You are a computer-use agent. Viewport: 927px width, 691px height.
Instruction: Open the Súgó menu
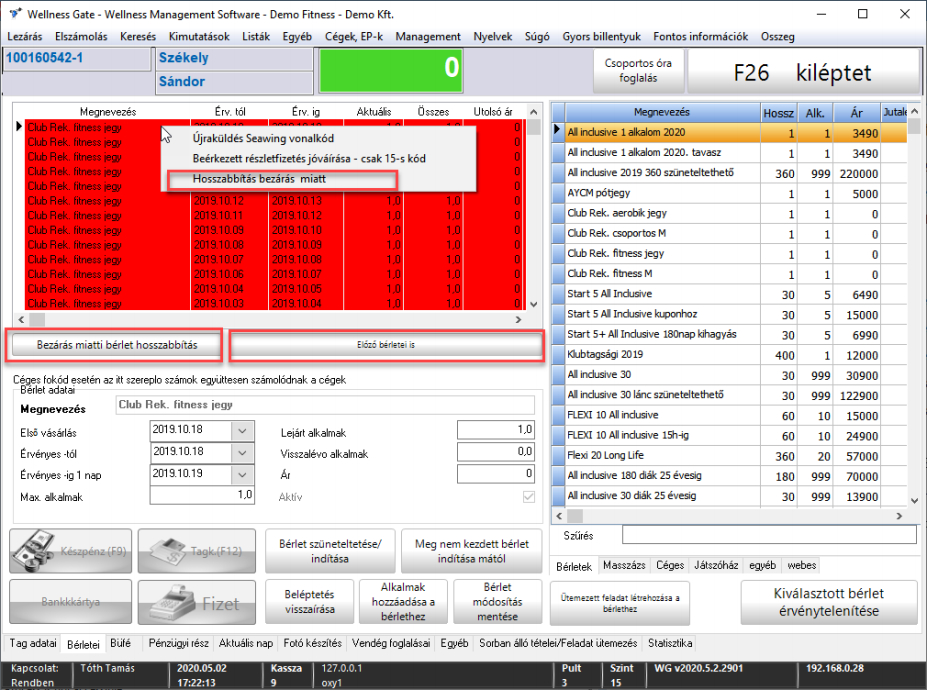click(x=537, y=37)
